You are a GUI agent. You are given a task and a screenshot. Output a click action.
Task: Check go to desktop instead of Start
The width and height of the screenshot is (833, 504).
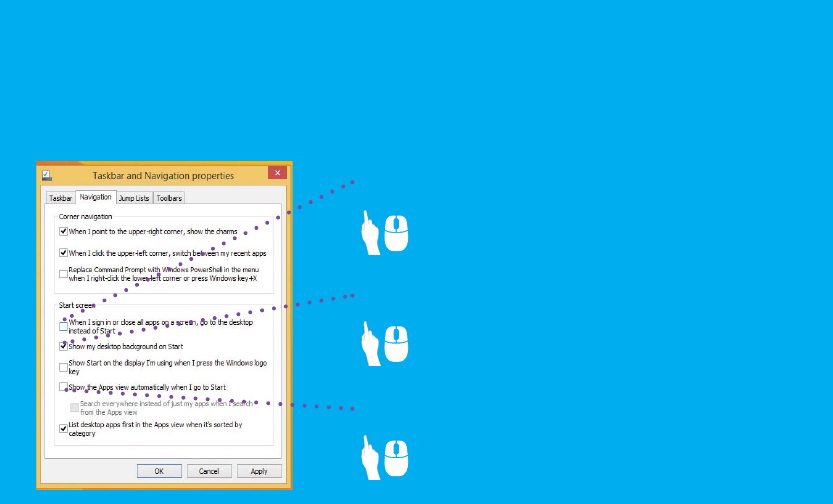(63, 326)
